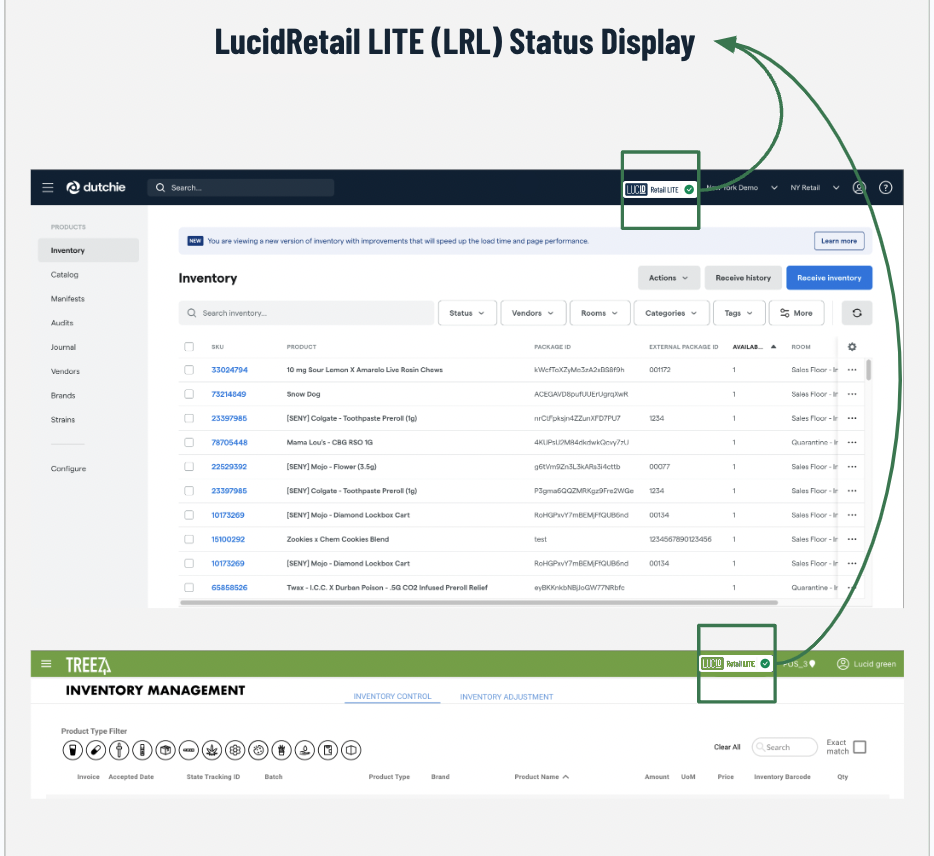Click the Dutchie logo
Image resolution: width=934 pixels, height=856 pixels.
click(95, 187)
